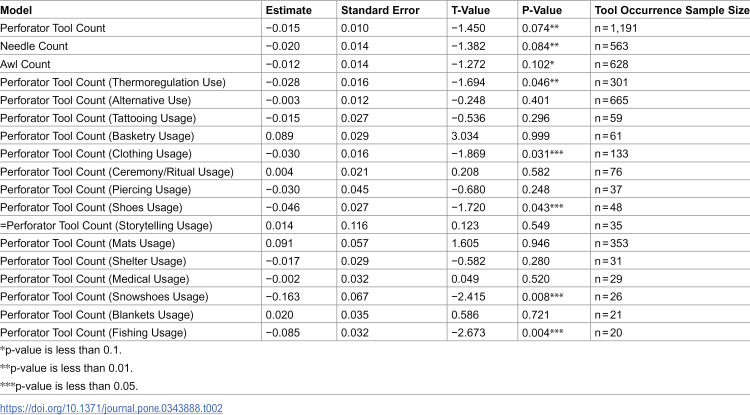Click the footnote '***p-value is less than 0.05.'

tap(69, 386)
